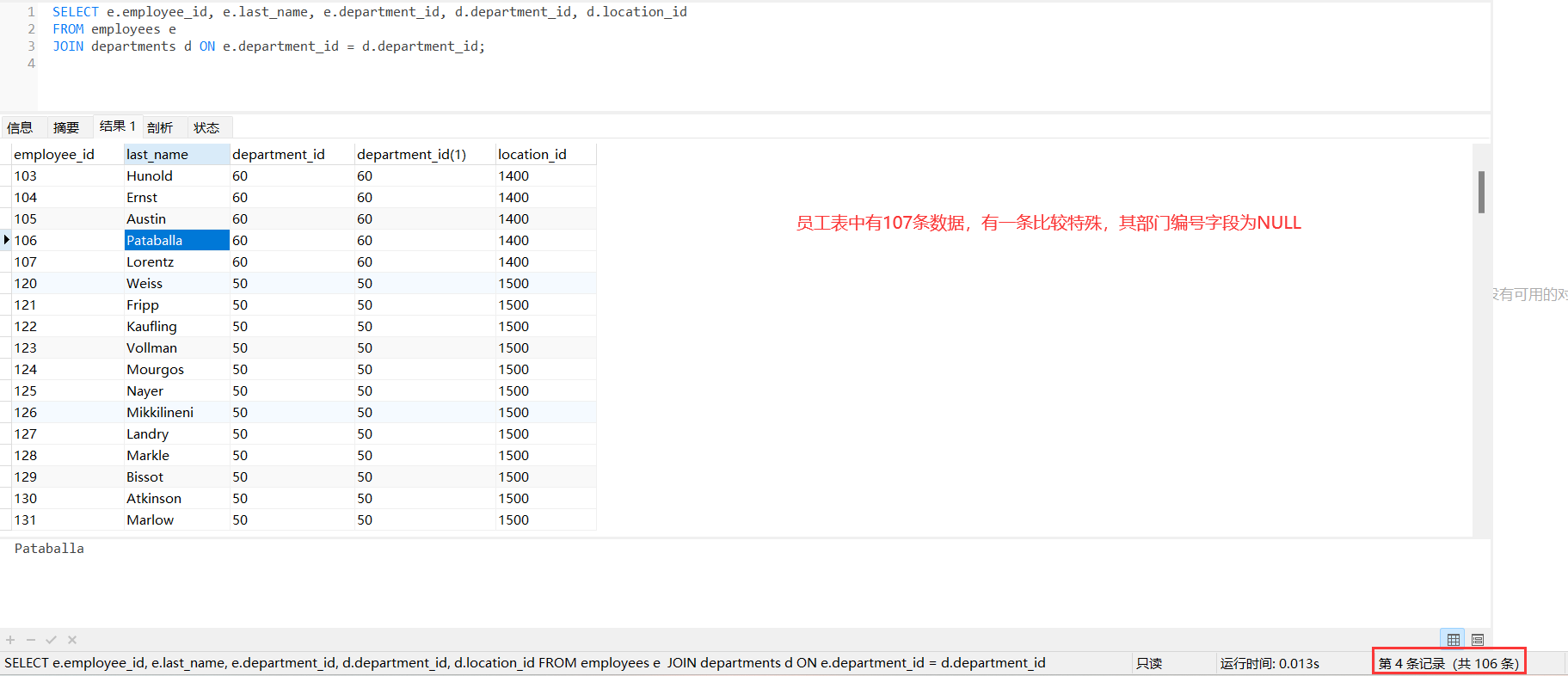Click the JOIN keyword on line 3

point(68,46)
